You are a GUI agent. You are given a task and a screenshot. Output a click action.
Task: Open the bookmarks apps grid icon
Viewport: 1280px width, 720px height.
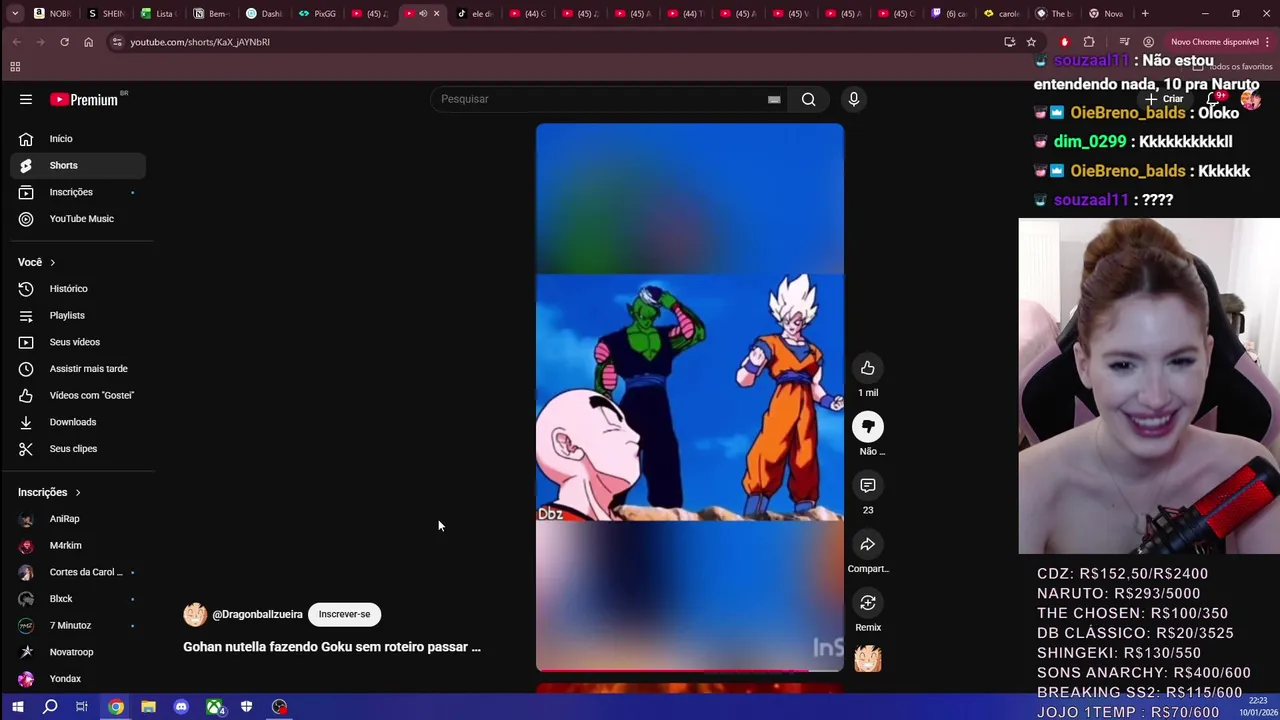[x=15, y=67]
